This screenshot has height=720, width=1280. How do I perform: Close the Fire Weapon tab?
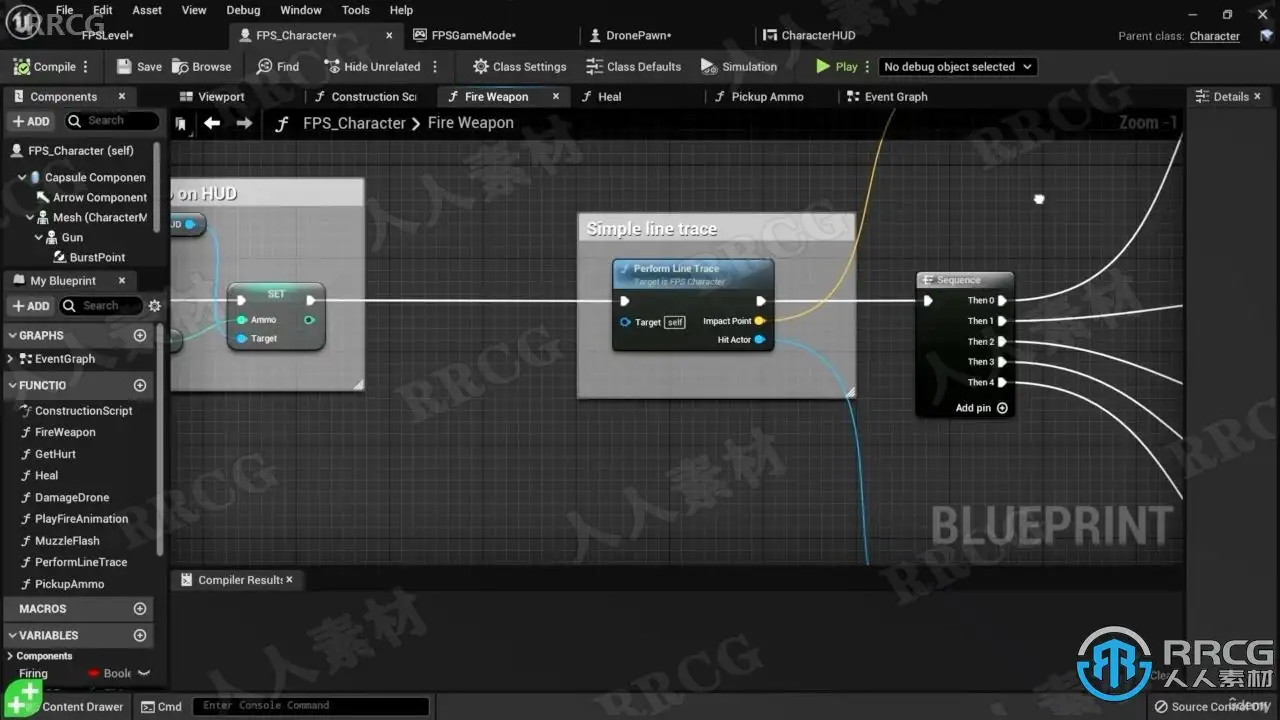click(556, 97)
